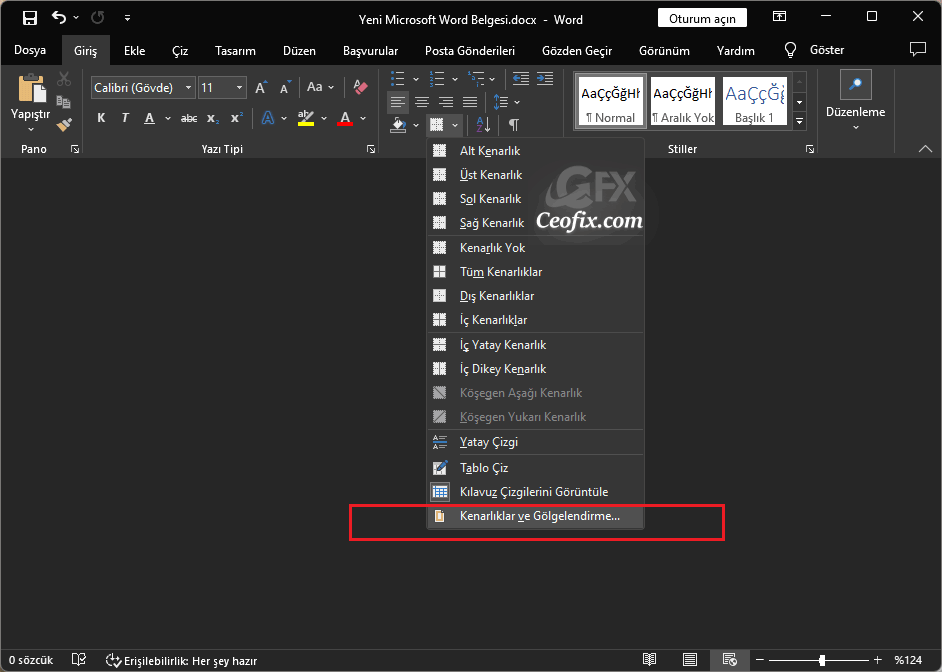Expand the styles gallery more arrow
942x672 pixels.
tap(800, 121)
